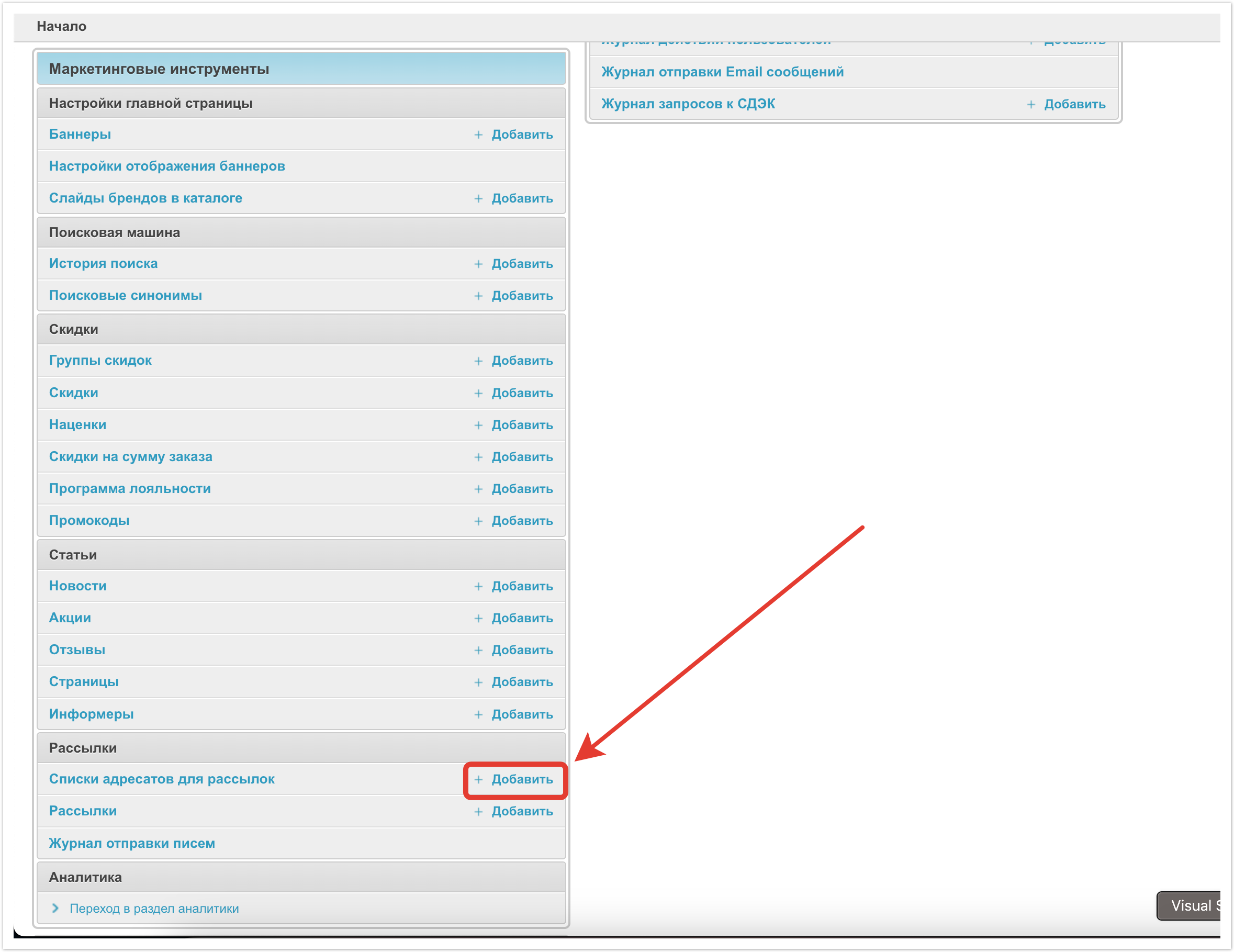The height and width of the screenshot is (952, 1234).
Task: Click chevron arrow beside Переход в раздел аналитики
Action: pos(55,908)
